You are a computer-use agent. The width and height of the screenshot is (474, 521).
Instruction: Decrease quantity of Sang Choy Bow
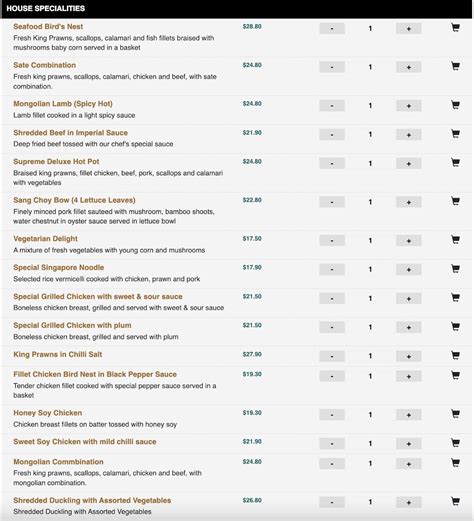click(332, 202)
